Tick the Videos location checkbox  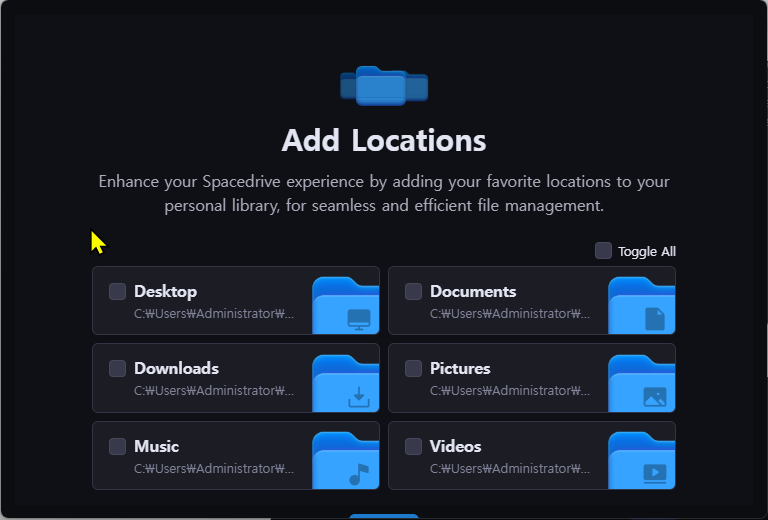413,446
